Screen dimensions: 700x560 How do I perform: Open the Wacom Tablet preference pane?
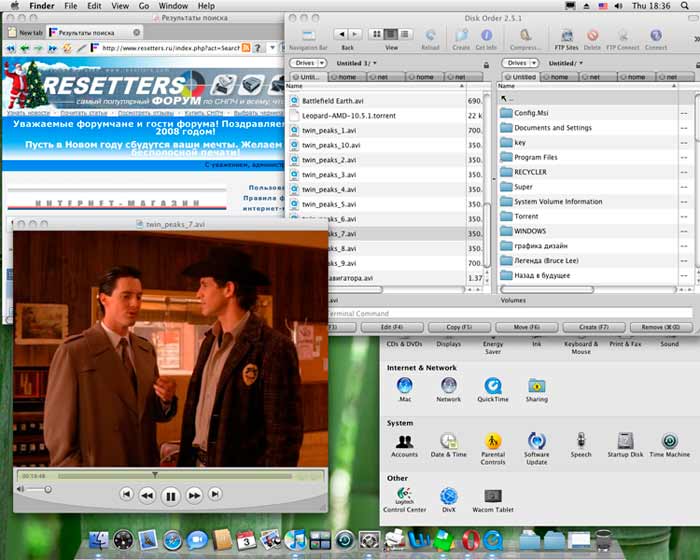(493, 500)
